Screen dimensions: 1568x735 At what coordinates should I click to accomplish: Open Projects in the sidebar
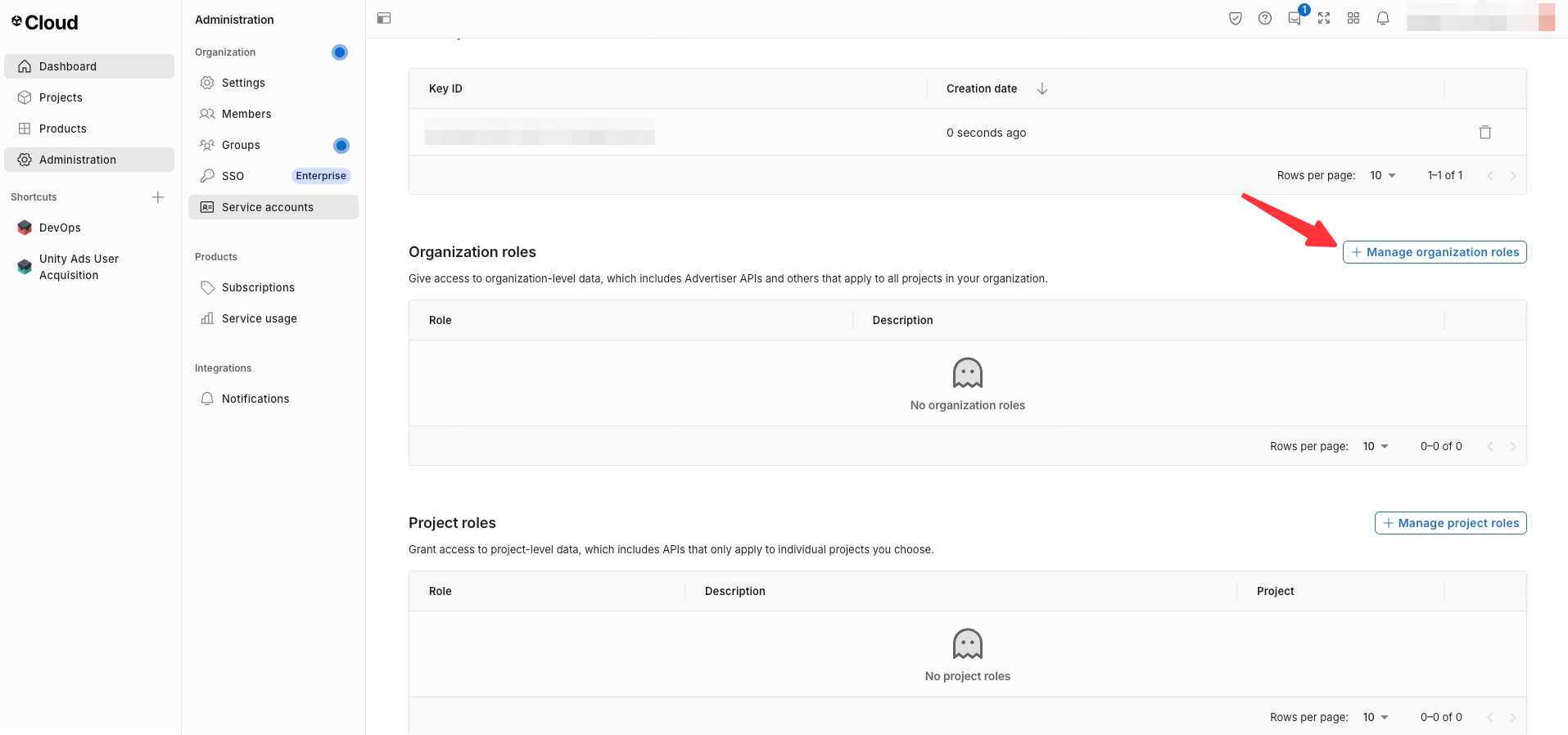89,97
